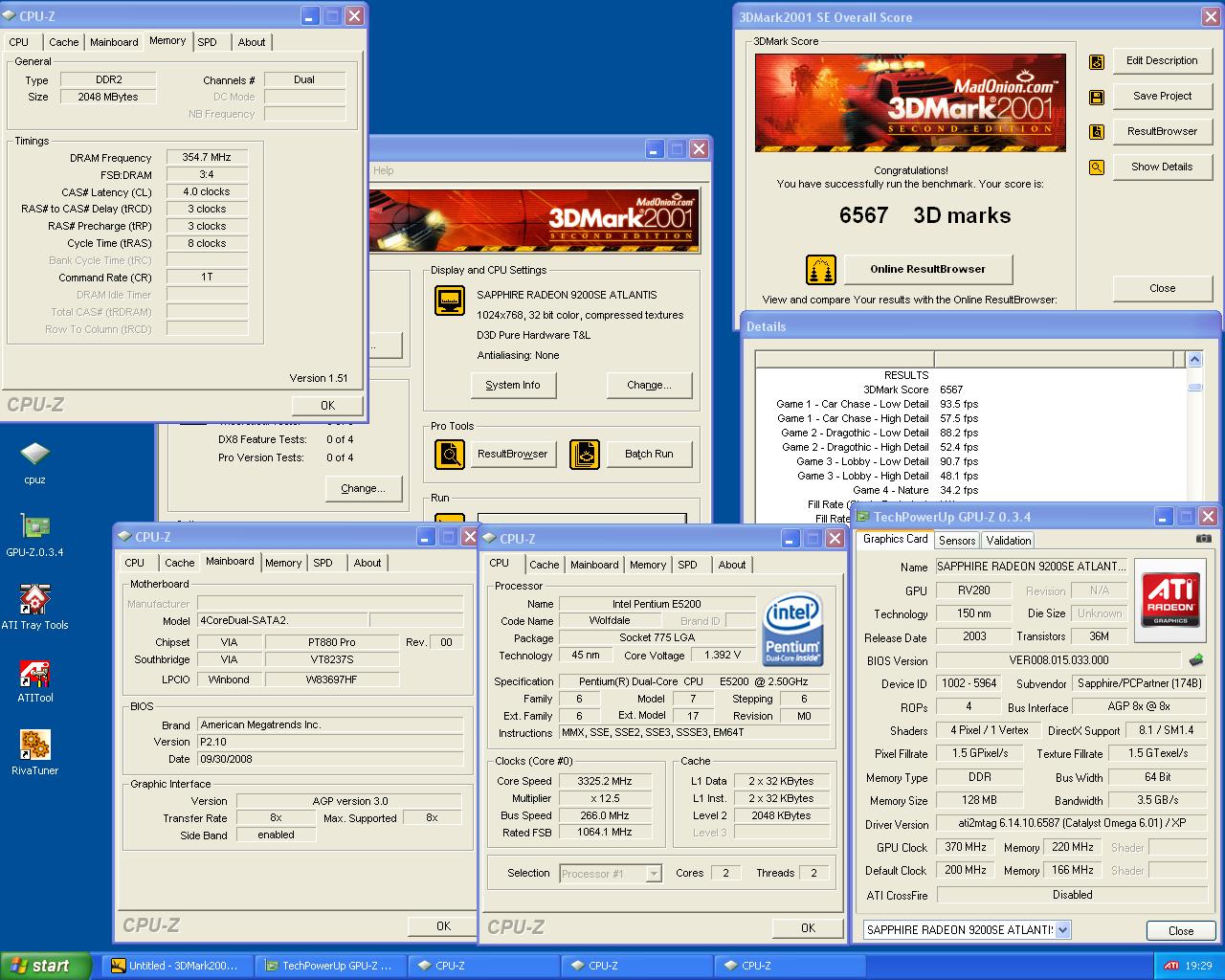
Task: Click the 6567 3D marks score text
Action: [x=924, y=216]
